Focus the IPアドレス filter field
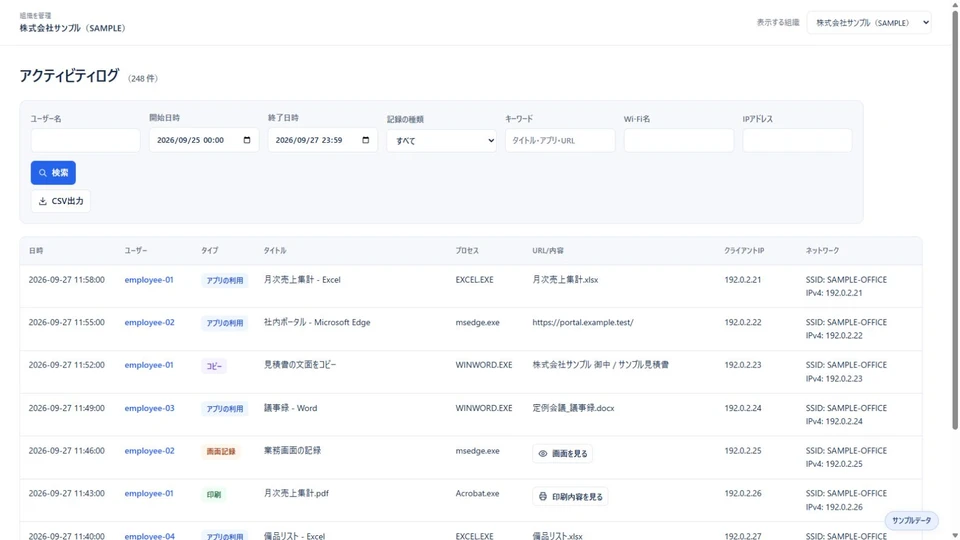Image resolution: width=960 pixels, height=540 pixels. 797,140
